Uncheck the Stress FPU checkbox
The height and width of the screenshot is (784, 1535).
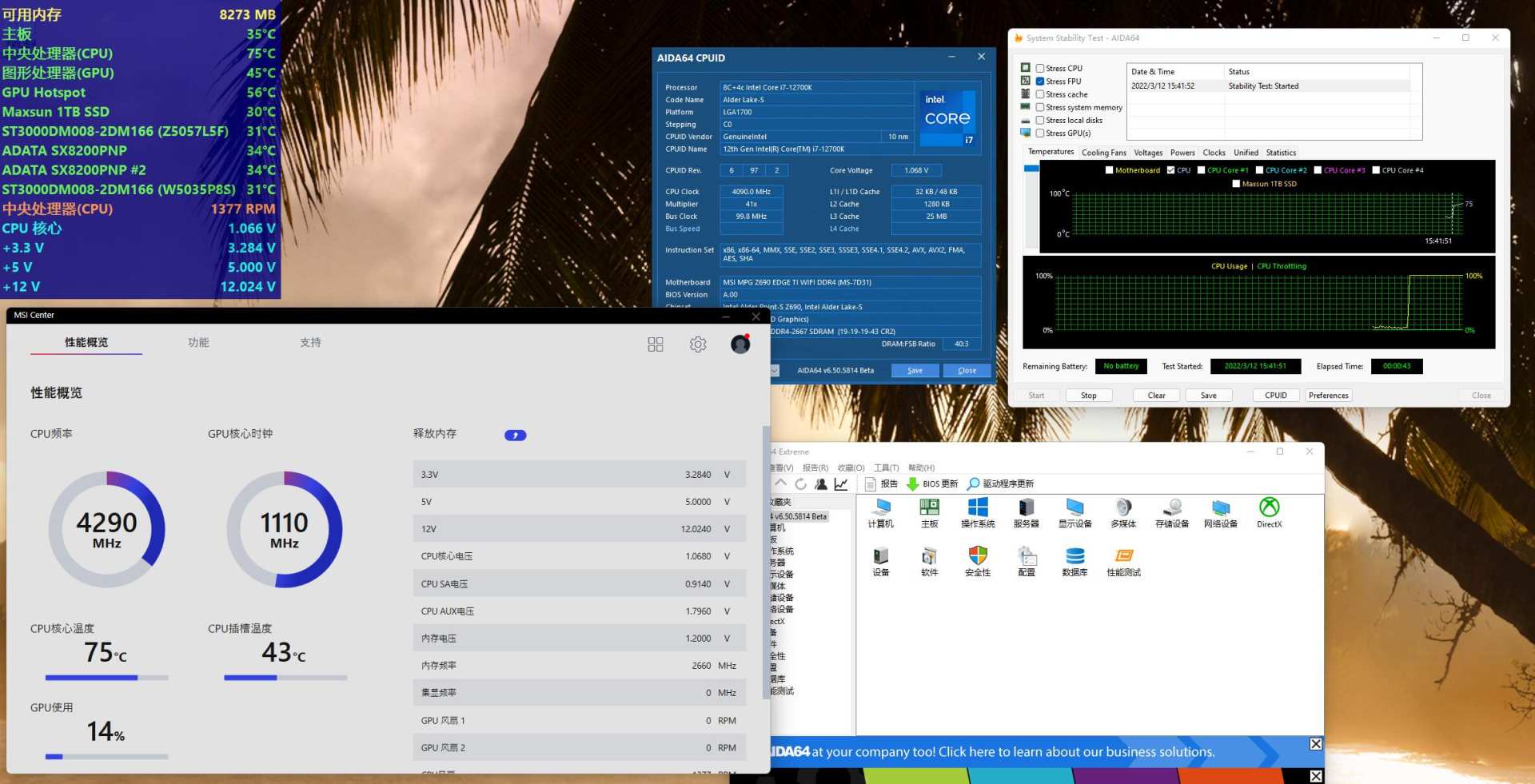[1040, 82]
